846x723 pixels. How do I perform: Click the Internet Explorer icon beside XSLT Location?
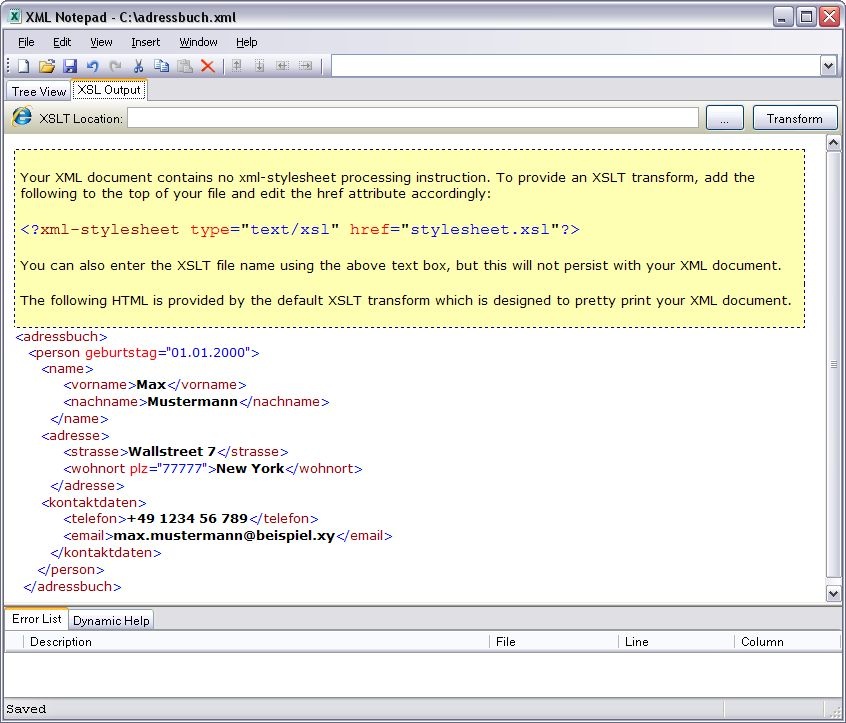click(x=21, y=118)
